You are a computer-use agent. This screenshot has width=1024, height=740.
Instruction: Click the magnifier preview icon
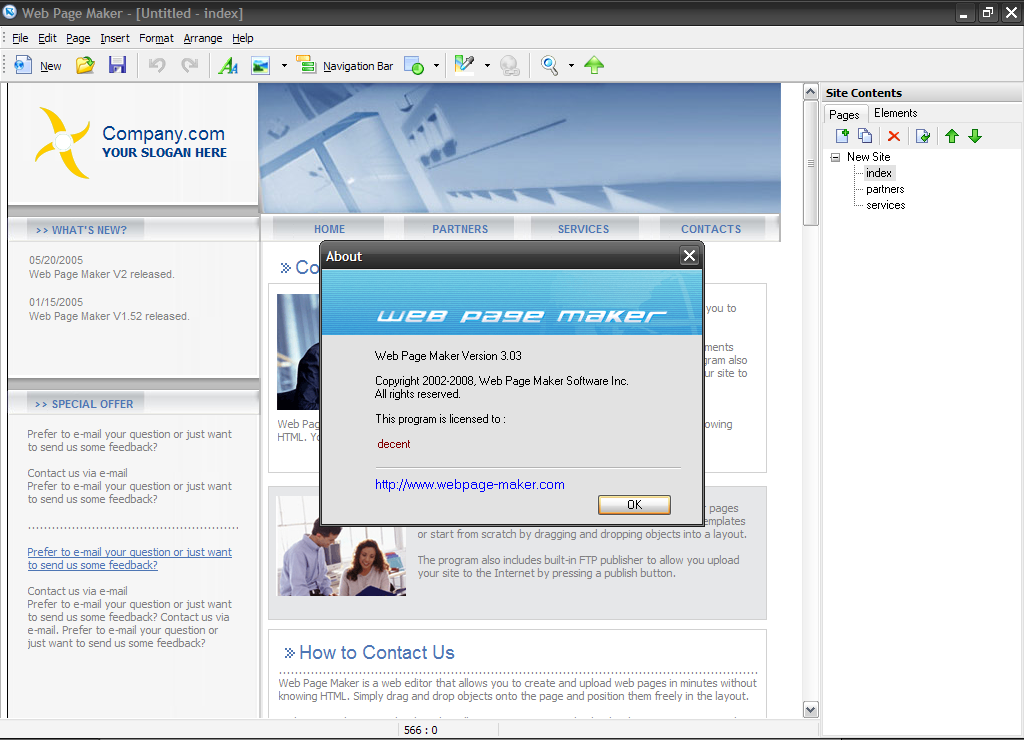point(550,65)
